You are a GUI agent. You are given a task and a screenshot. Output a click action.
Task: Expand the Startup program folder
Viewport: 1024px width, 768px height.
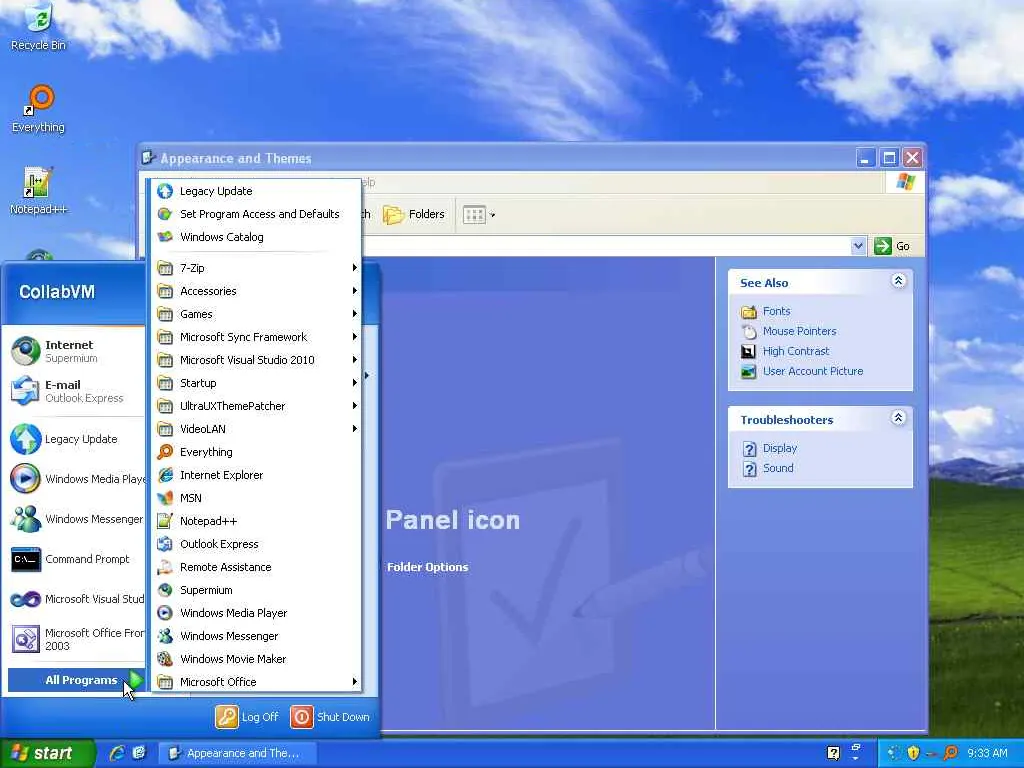[256, 383]
